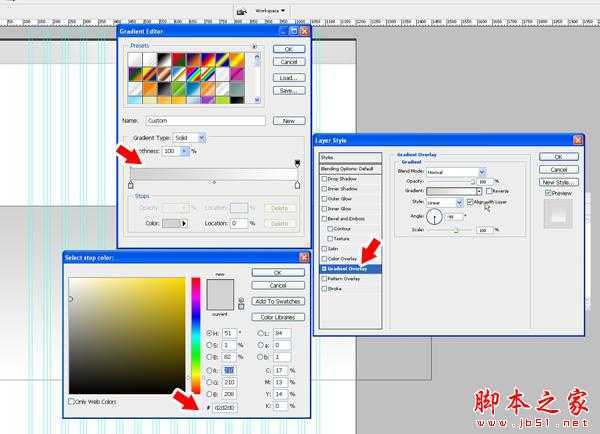Click the gradient Name text field
The height and width of the screenshot is (434, 600).
click(205, 121)
